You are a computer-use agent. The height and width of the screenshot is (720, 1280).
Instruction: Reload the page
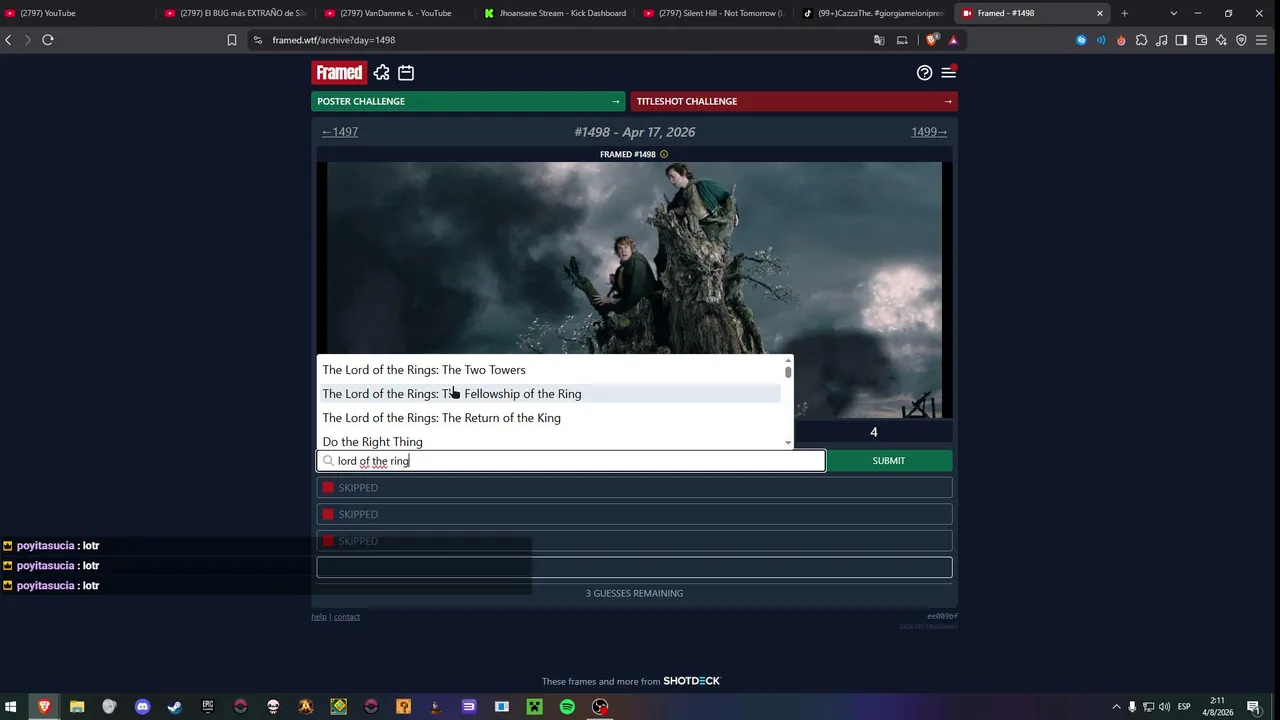(x=47, y=40)
